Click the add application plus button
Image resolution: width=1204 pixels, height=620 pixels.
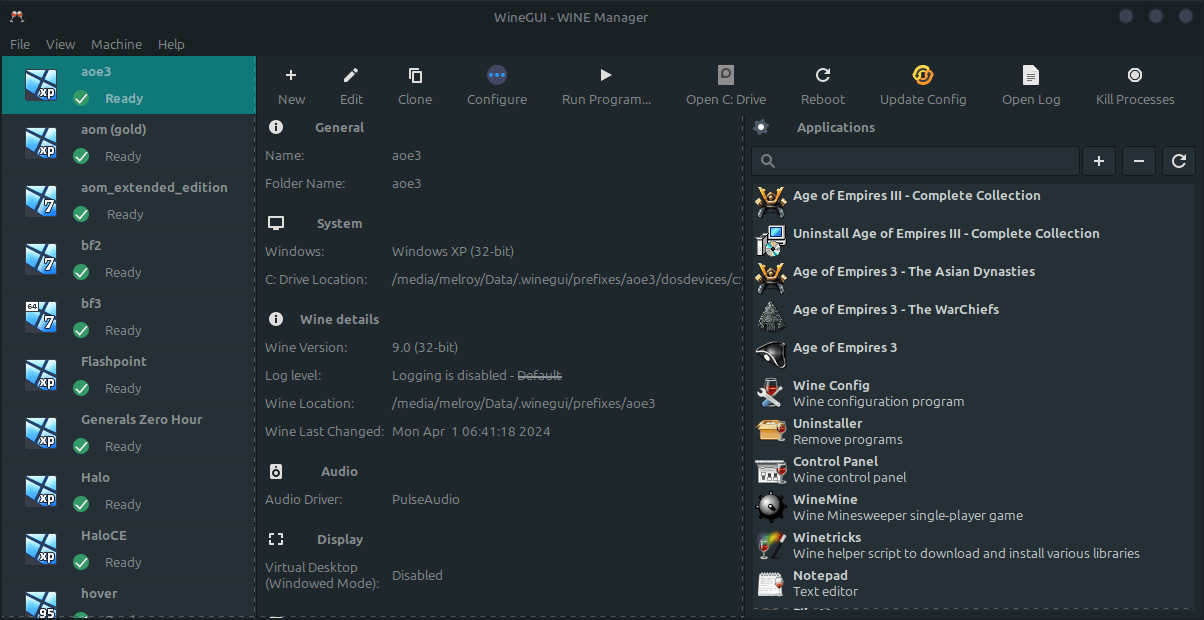click(1098, 161)
